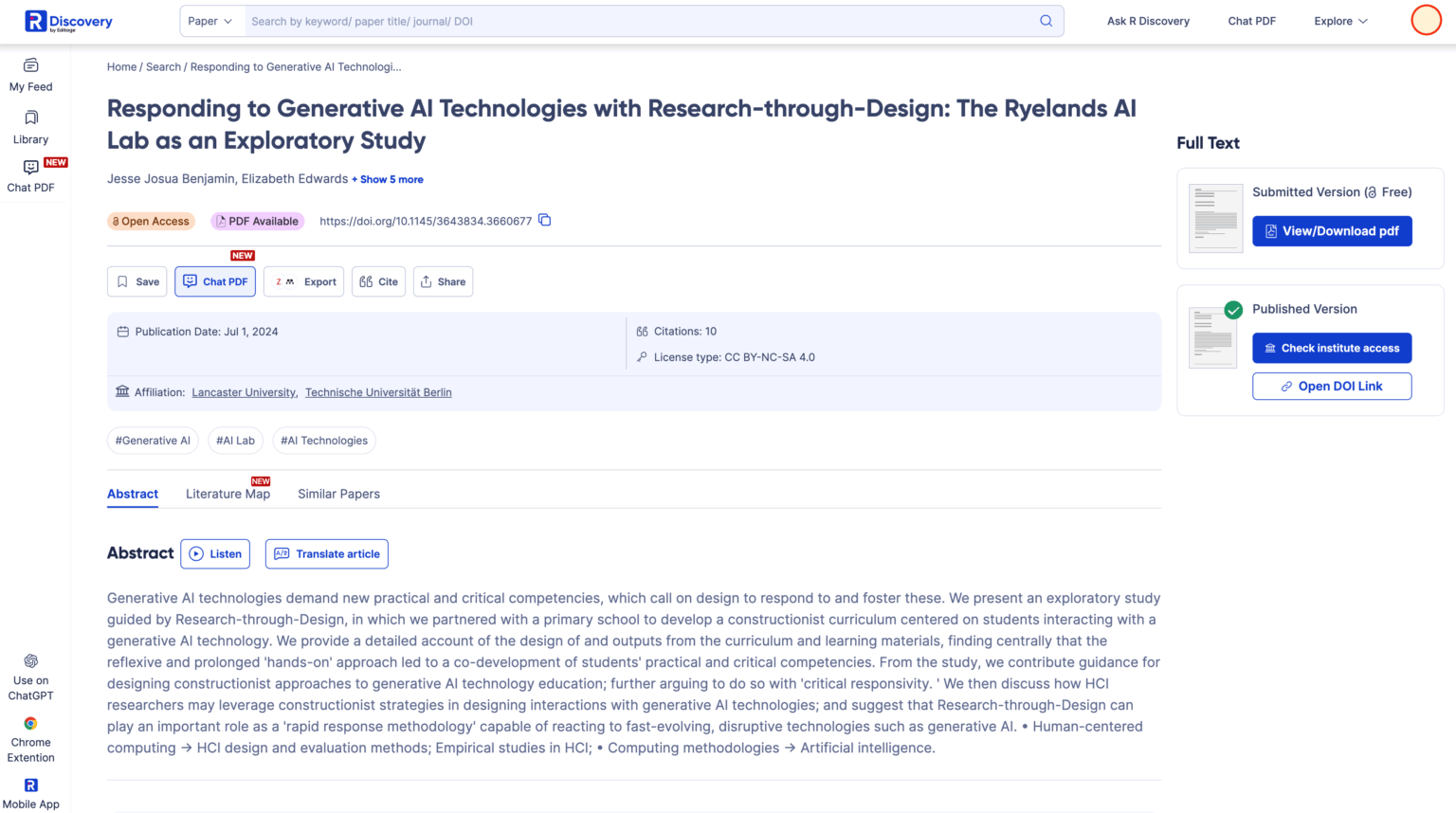
Task: Click the Use on ChatGPT icon
Action: (31, 661)
